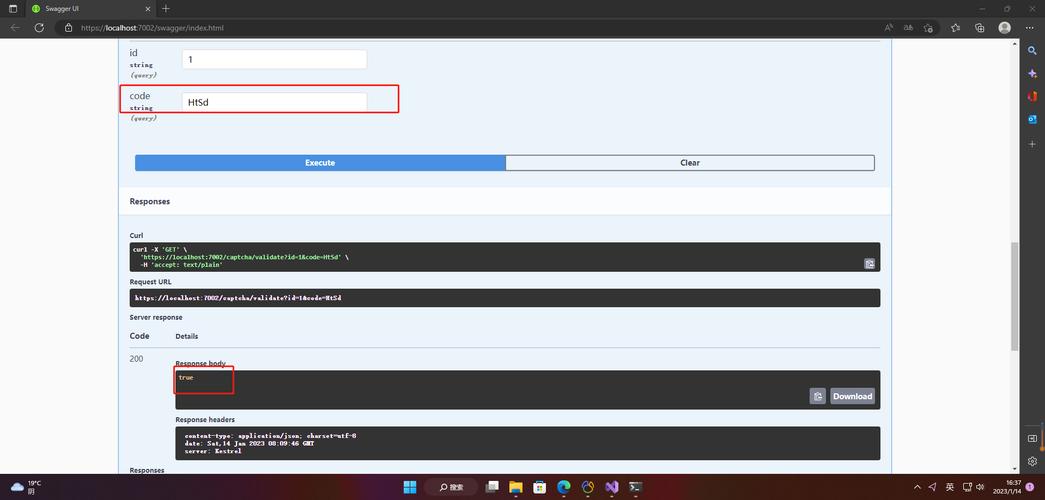The height and width of the screenshot is (500, 1045).
Task: Click the Responses section heading
Action: pos(149,201)
